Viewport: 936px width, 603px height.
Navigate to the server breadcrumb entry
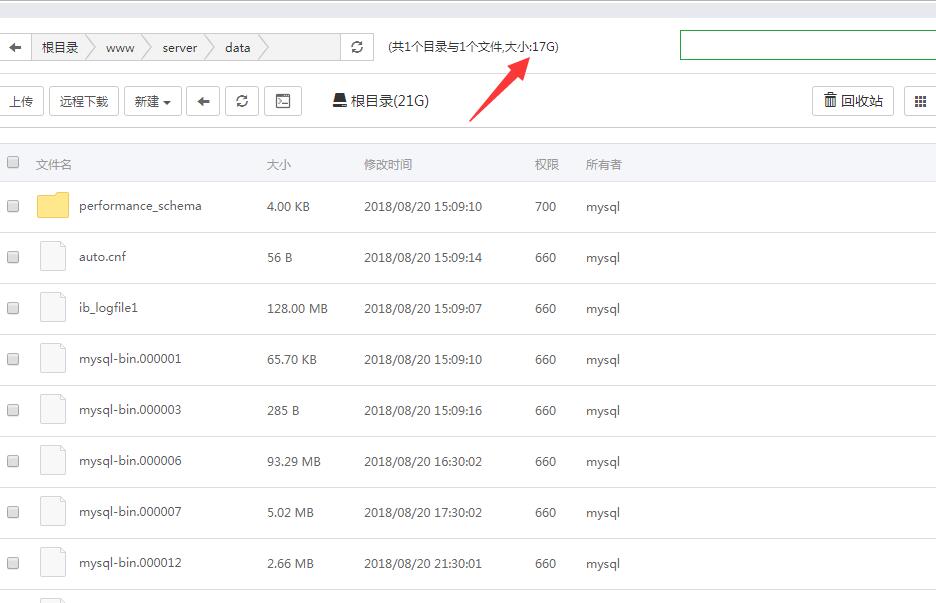[x=178, y=47]
